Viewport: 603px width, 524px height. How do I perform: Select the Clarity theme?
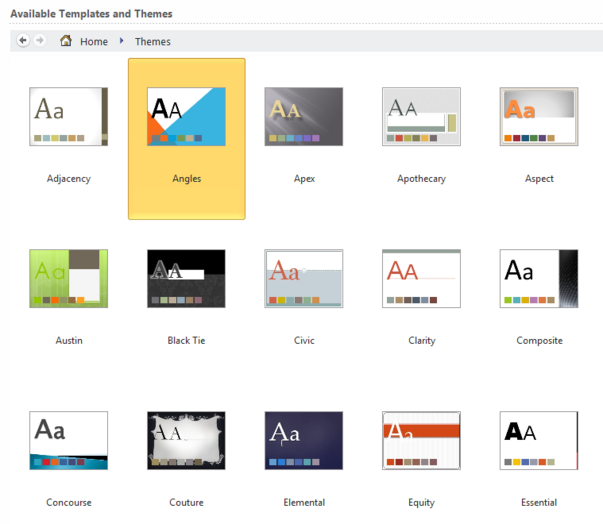(x=421, y=278)
